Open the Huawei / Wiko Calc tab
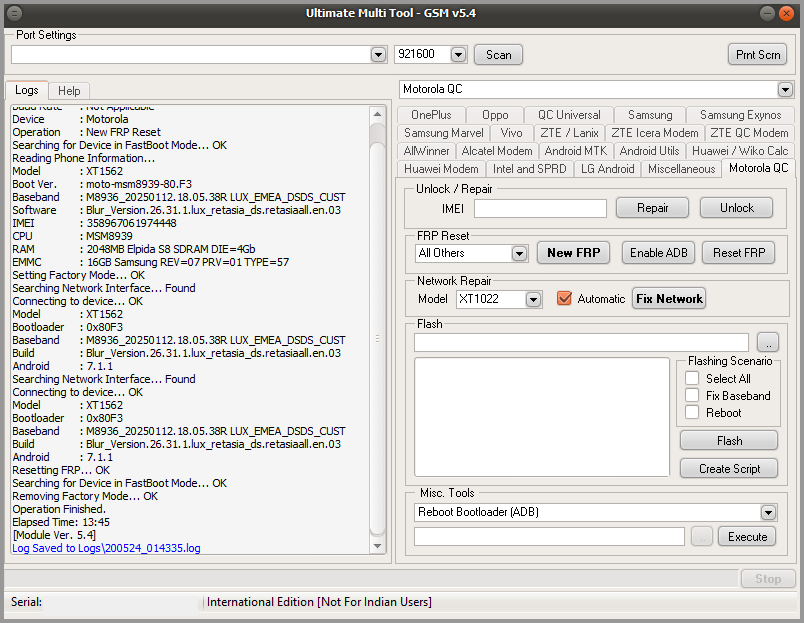 coord(740,151)
